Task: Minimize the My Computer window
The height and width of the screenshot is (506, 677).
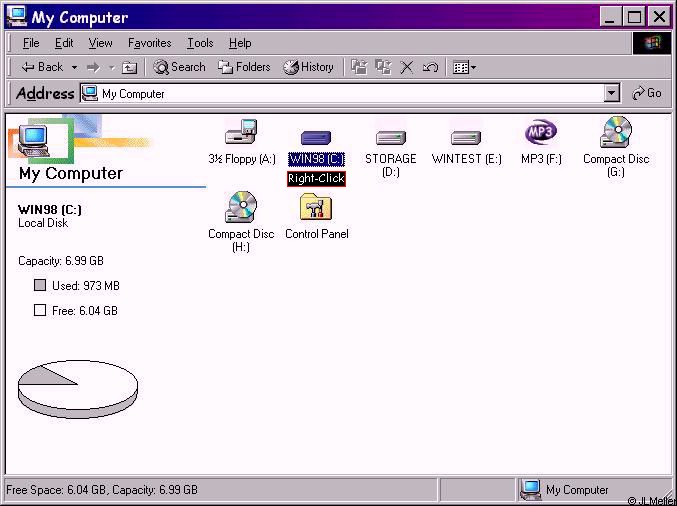Action: point(610,17)
